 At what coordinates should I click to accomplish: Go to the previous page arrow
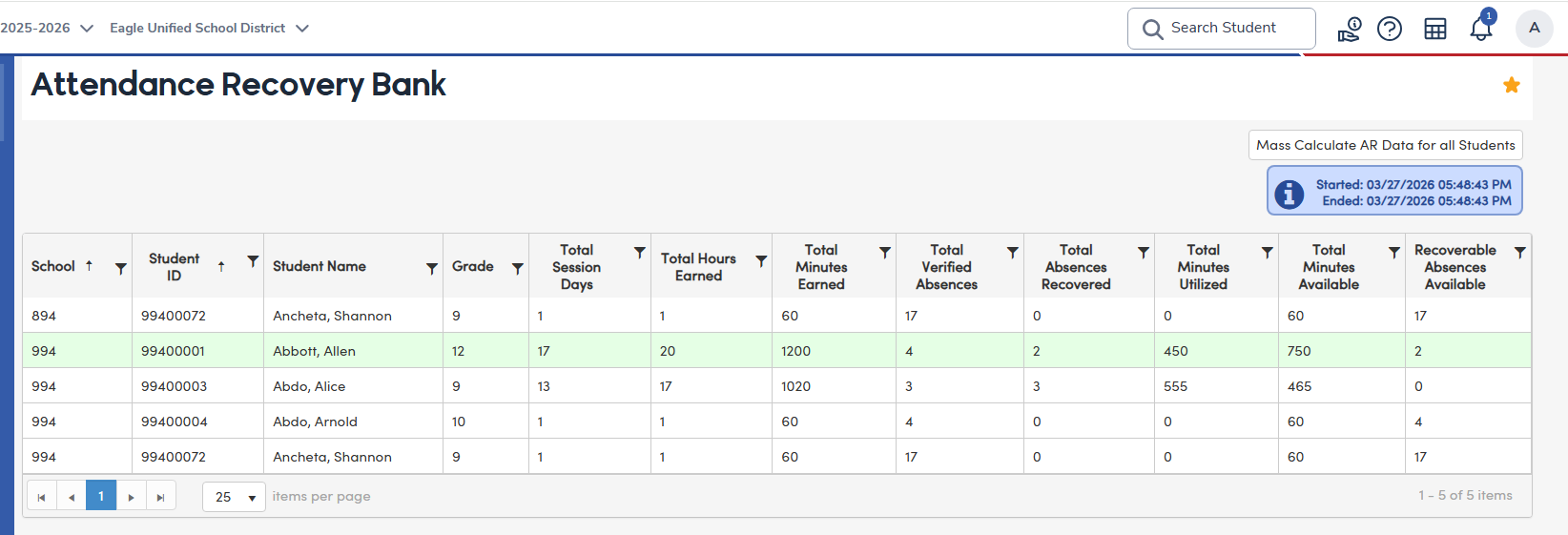72,497
